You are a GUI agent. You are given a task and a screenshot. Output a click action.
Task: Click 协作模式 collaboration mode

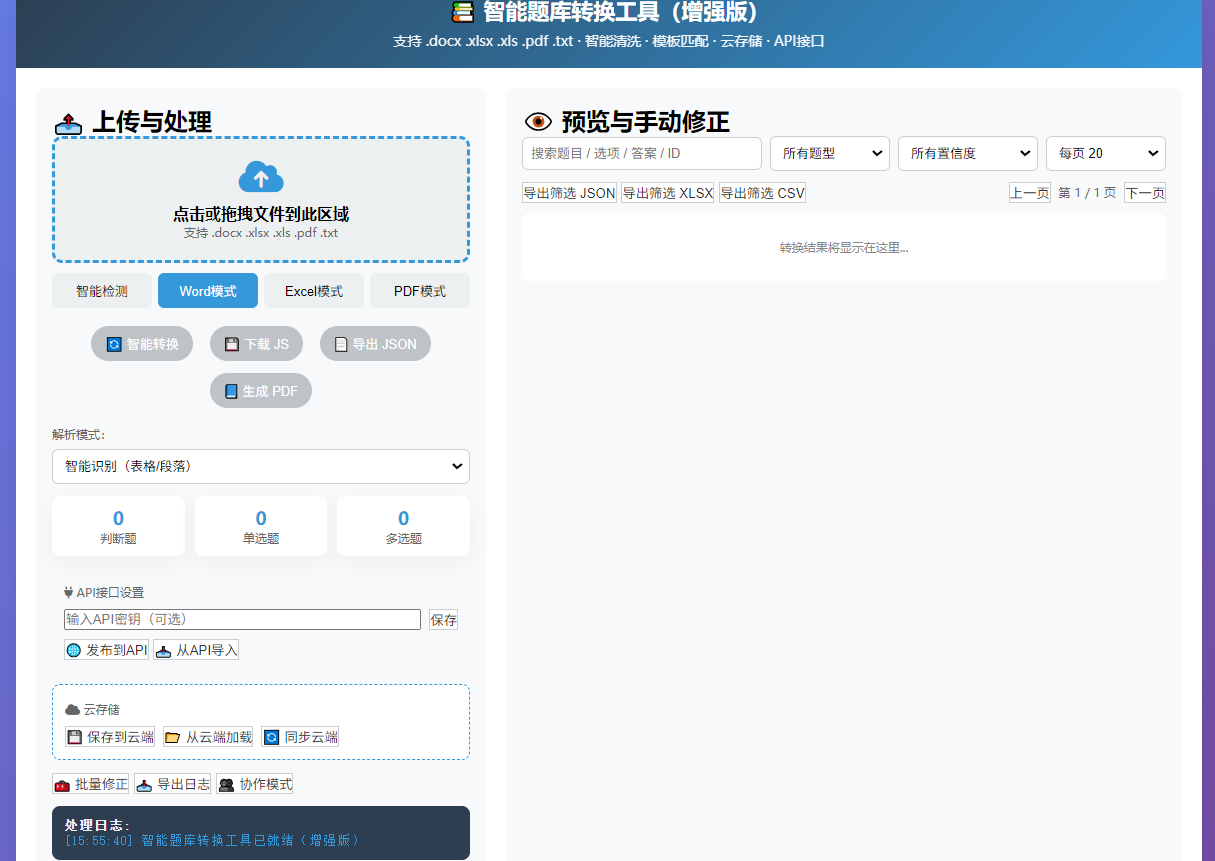pos(255,783)
